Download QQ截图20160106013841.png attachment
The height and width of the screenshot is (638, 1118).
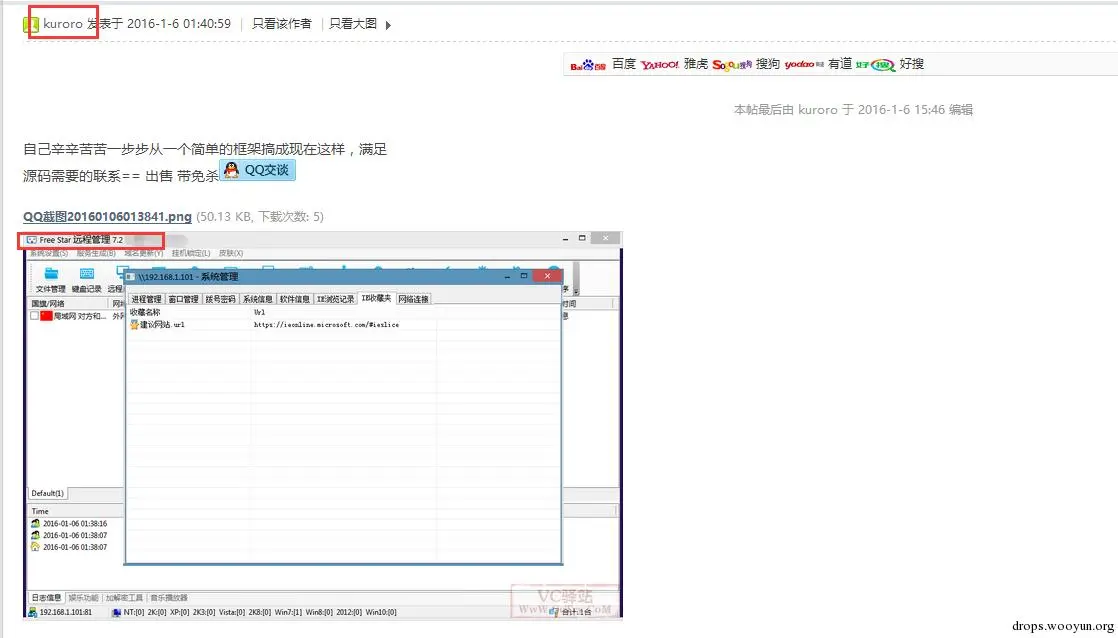coord(107,217)
